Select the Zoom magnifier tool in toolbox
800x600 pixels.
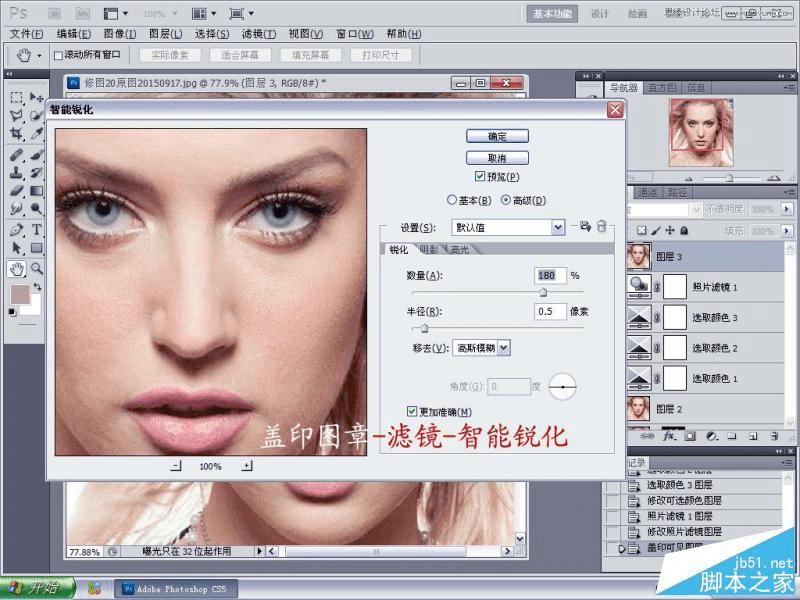point(36,268)
